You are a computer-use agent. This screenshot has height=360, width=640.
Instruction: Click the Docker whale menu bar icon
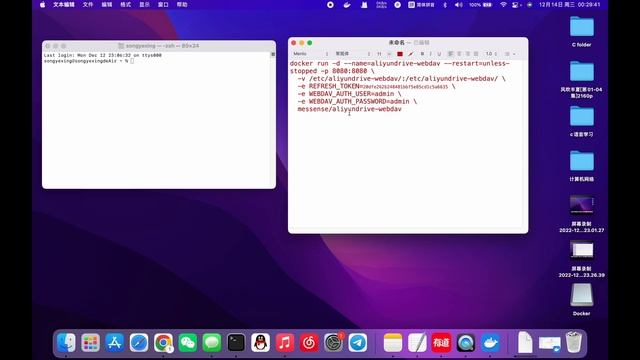pyautogui.click(x=347, y=4)
